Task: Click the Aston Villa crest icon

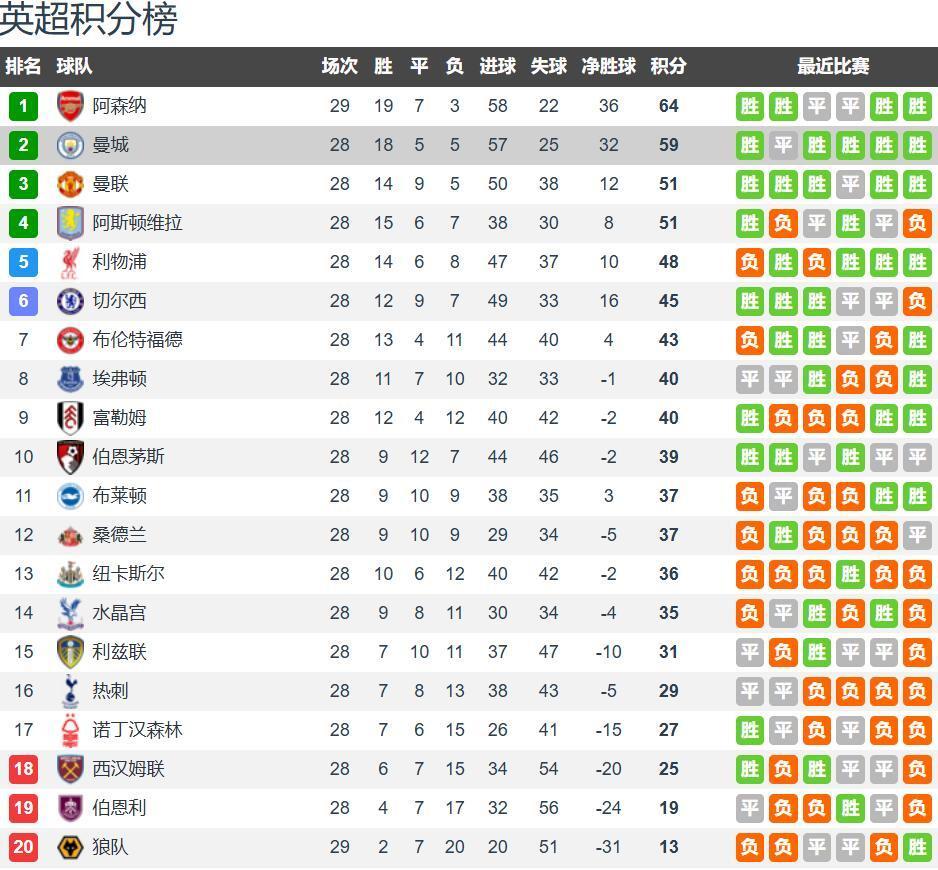Action: pos(70,223)
